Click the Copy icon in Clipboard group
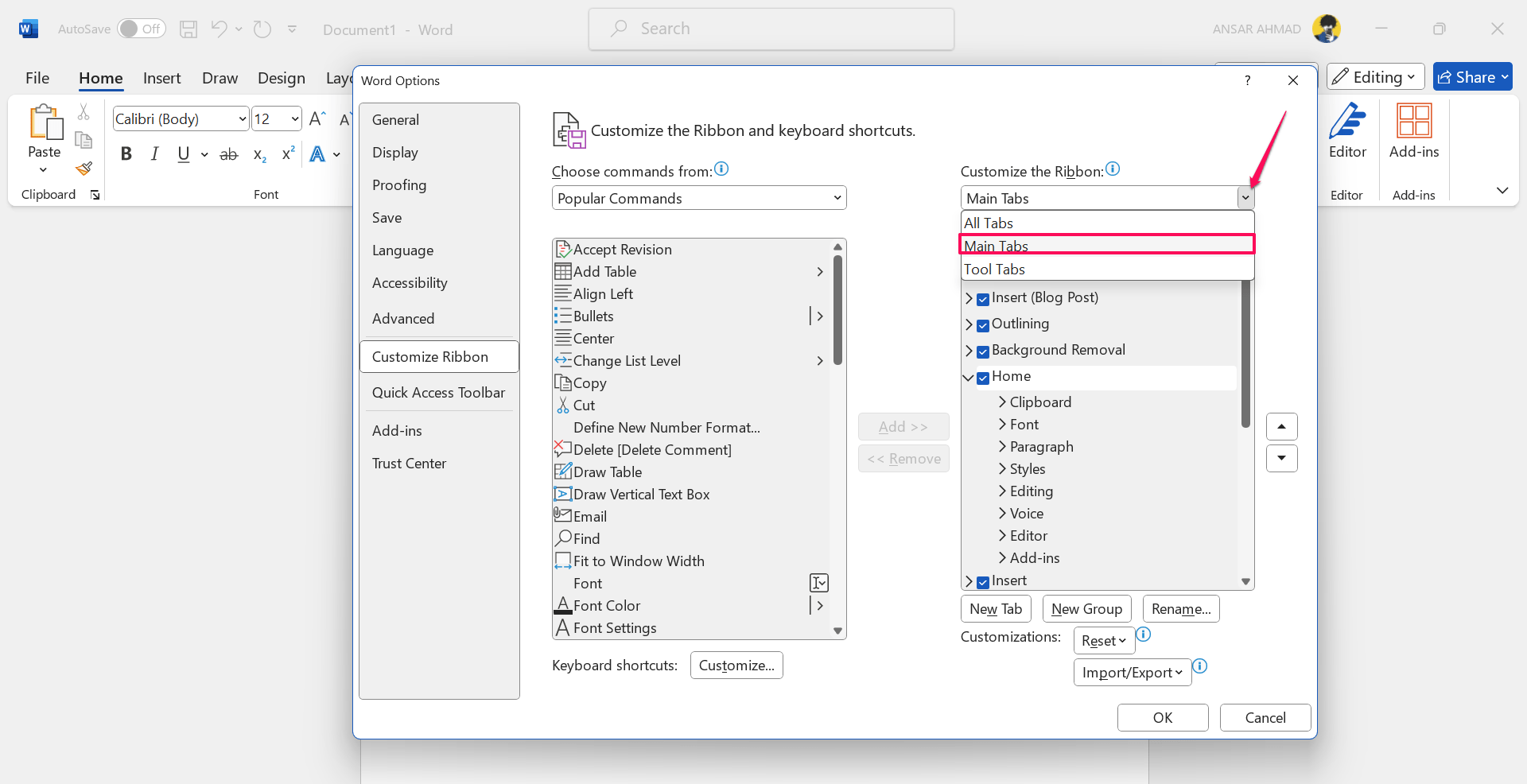 click(84, 140)
